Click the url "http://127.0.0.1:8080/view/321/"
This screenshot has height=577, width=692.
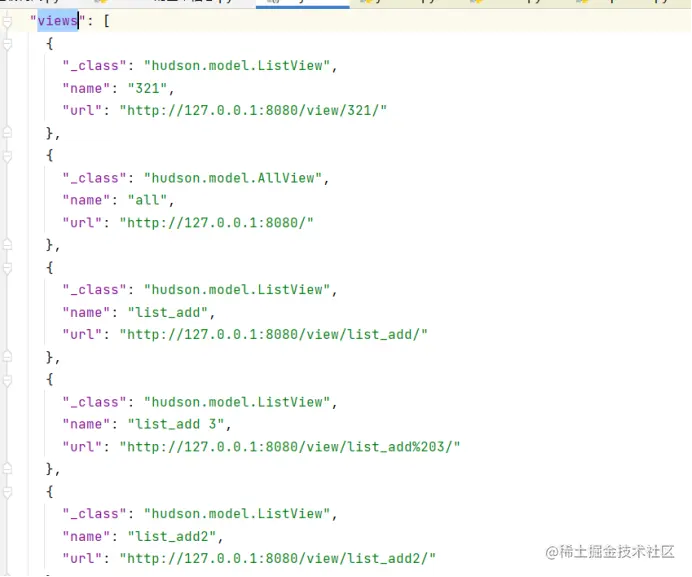click(253, 110)
